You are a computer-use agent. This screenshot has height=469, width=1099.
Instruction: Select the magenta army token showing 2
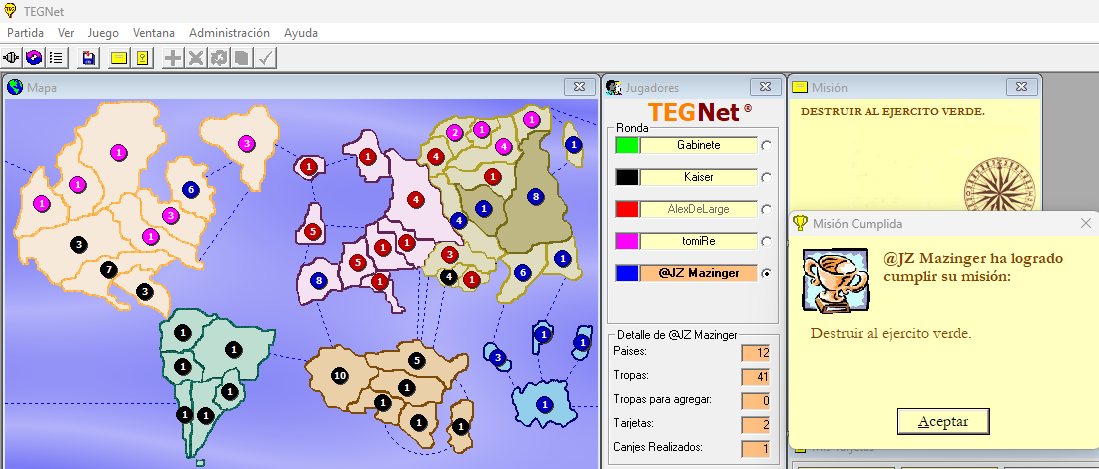[455, 132]
